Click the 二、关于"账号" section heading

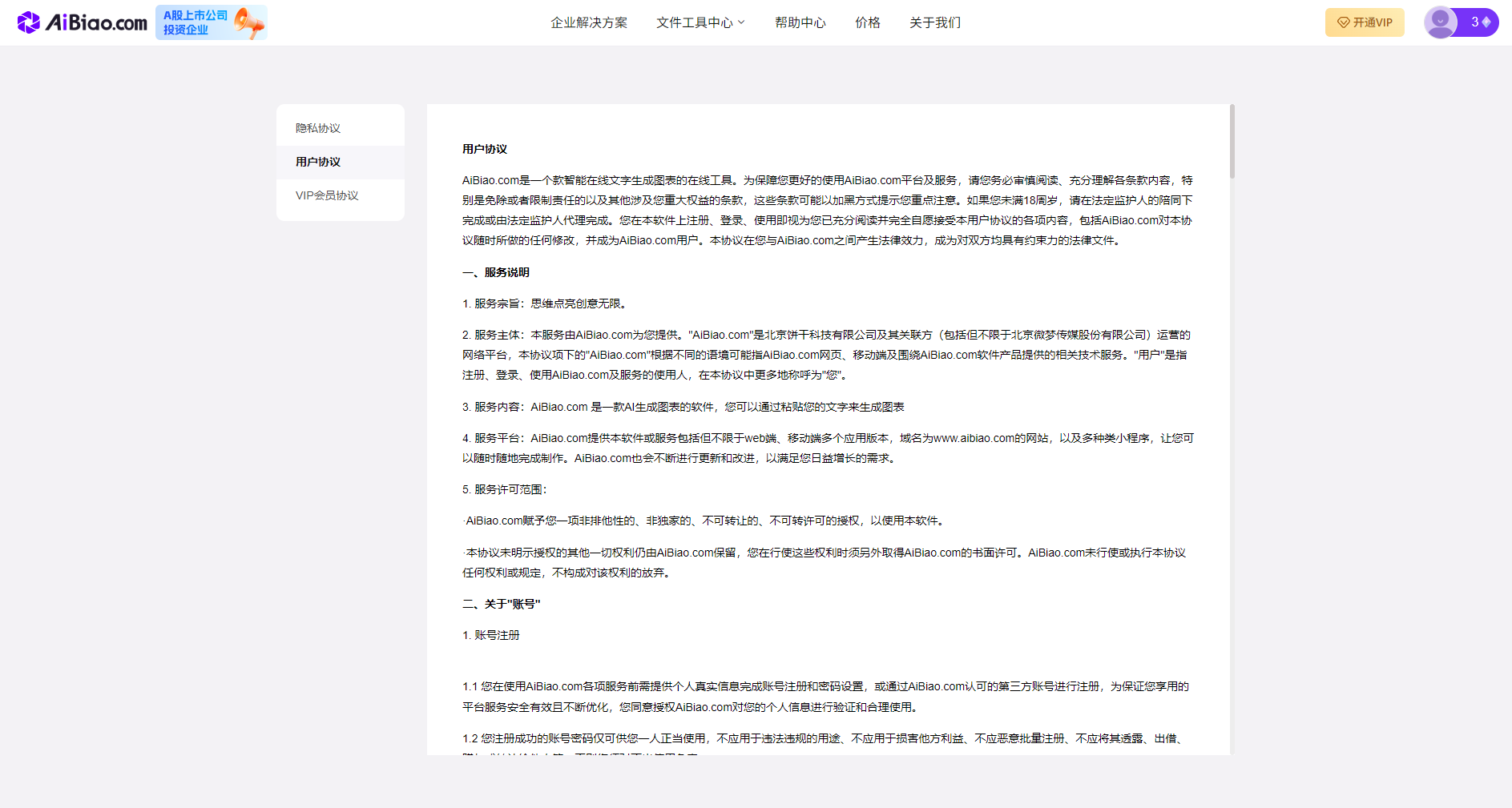point(502,604)
